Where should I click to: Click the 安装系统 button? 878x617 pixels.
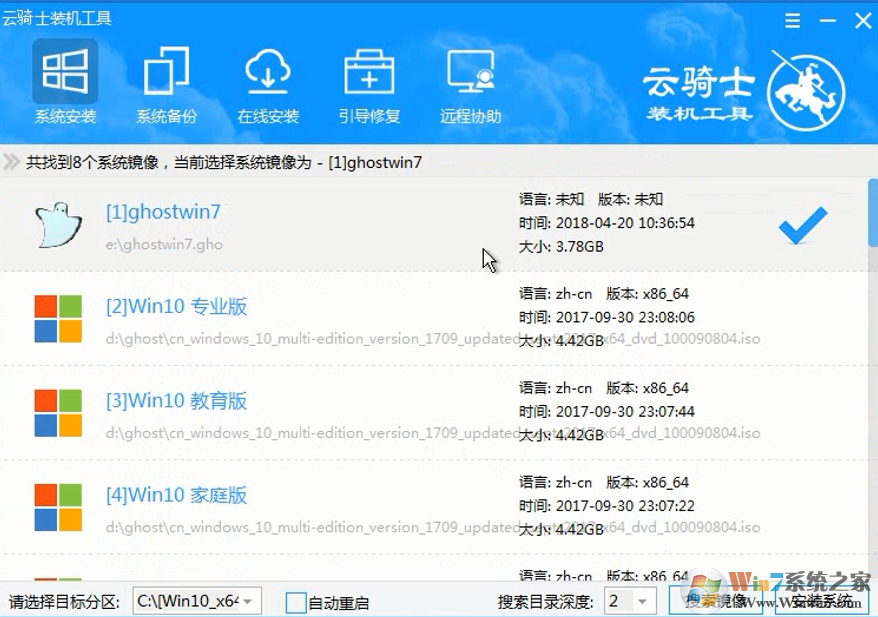coord(821,601)
